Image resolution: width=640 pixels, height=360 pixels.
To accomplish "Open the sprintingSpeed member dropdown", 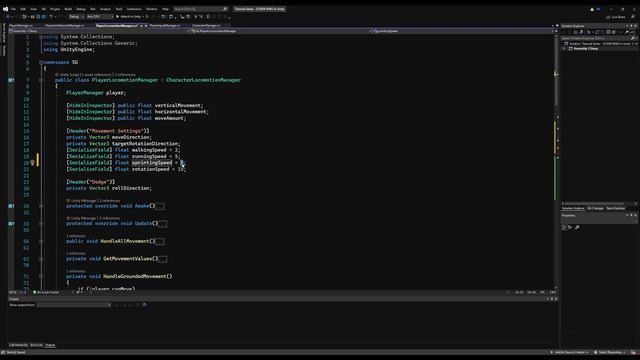I will [x=462, y=31].
